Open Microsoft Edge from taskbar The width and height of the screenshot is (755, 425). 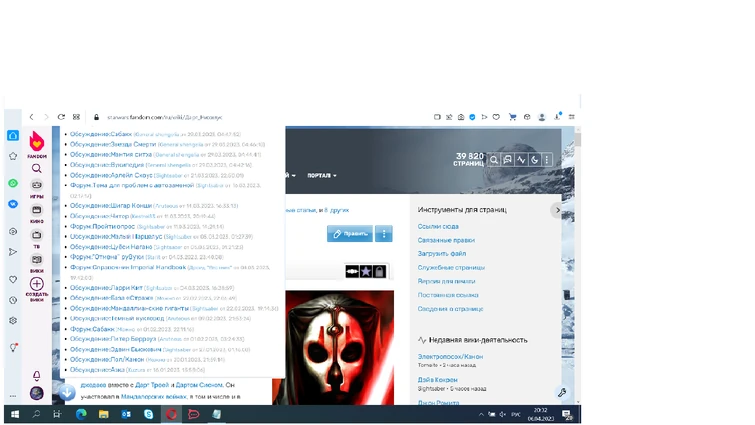click(81, 414)
